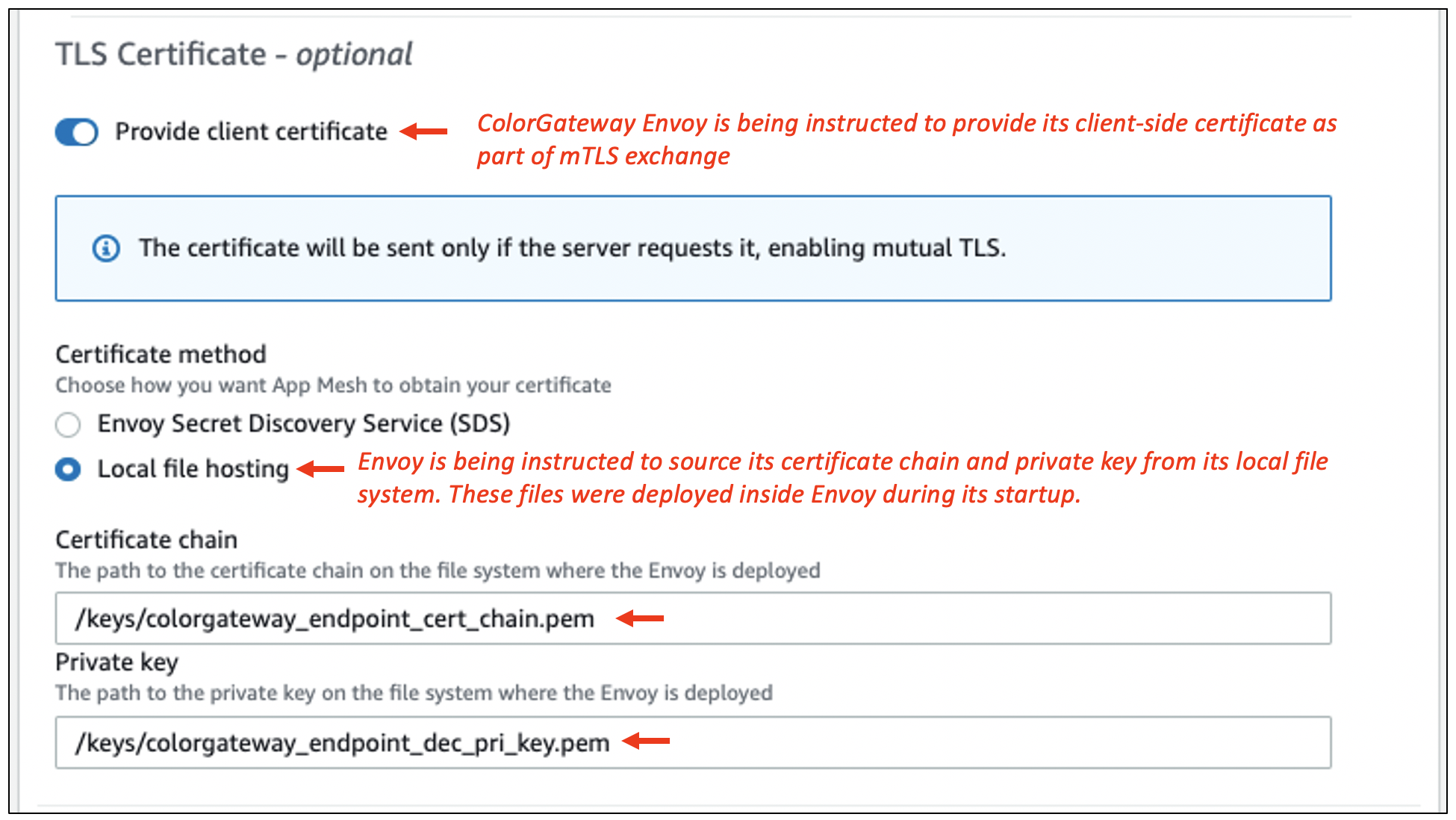This screenshot has width=1456, height=820.
Task: Click red arrow after dec_pri_key.pem path
Action: [x=646, y=742]
